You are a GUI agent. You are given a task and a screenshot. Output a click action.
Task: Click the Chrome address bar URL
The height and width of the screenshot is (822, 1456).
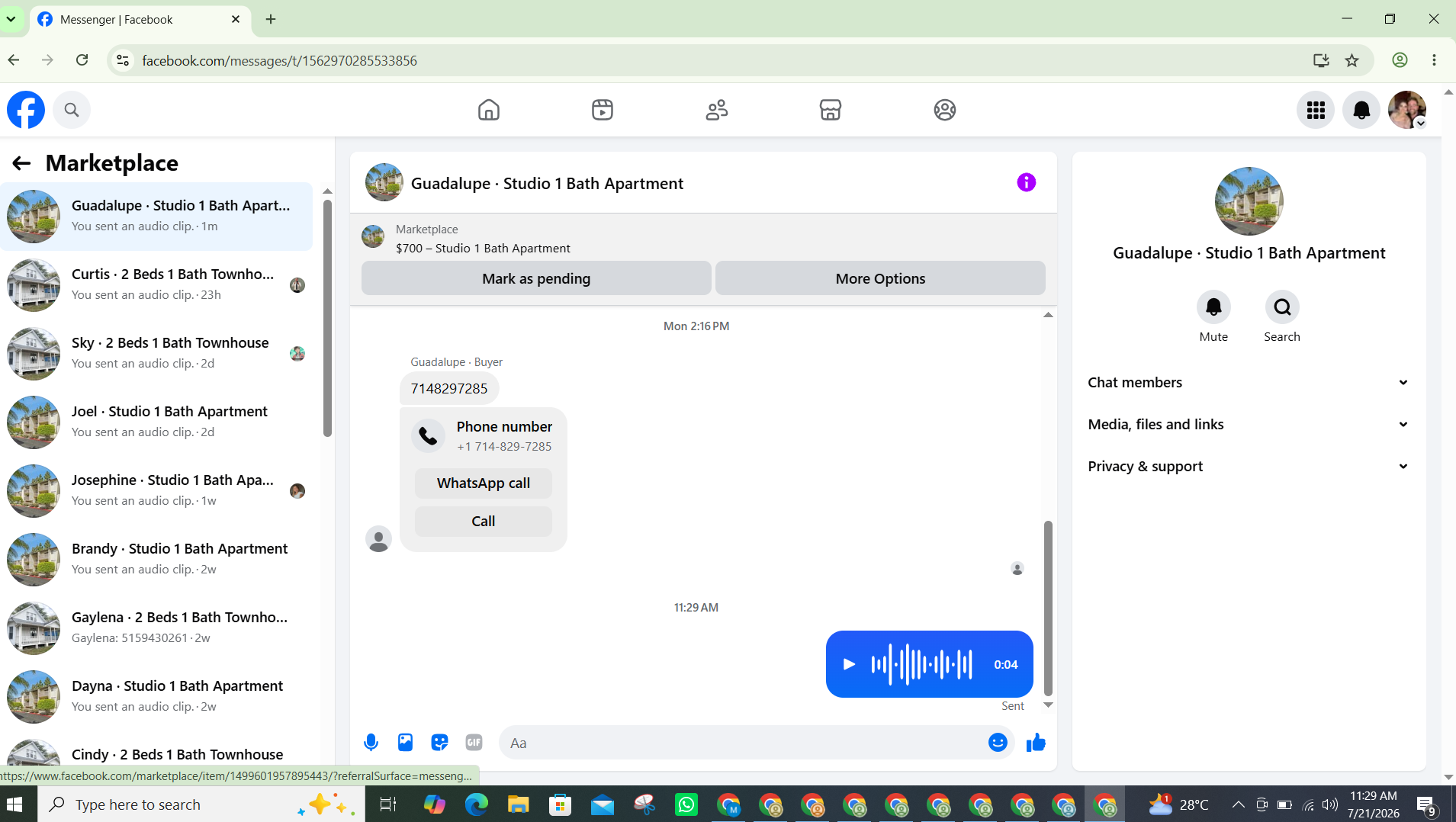click(279, 60)
